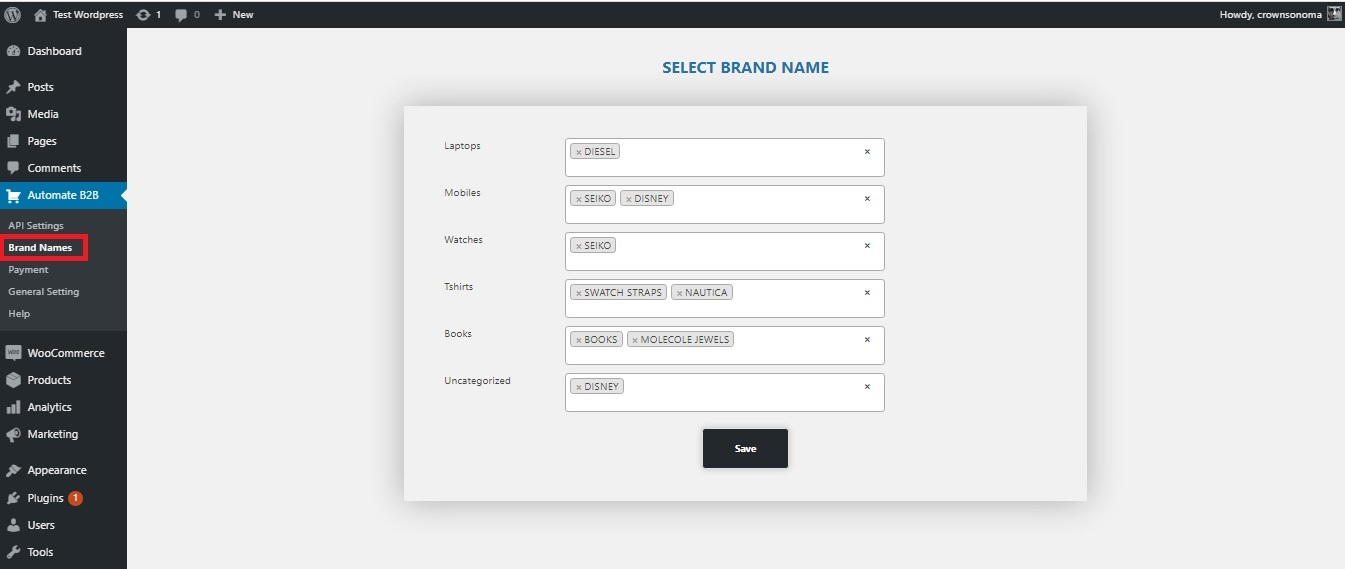Click the WordPress logo icon

tap(13, 14)
